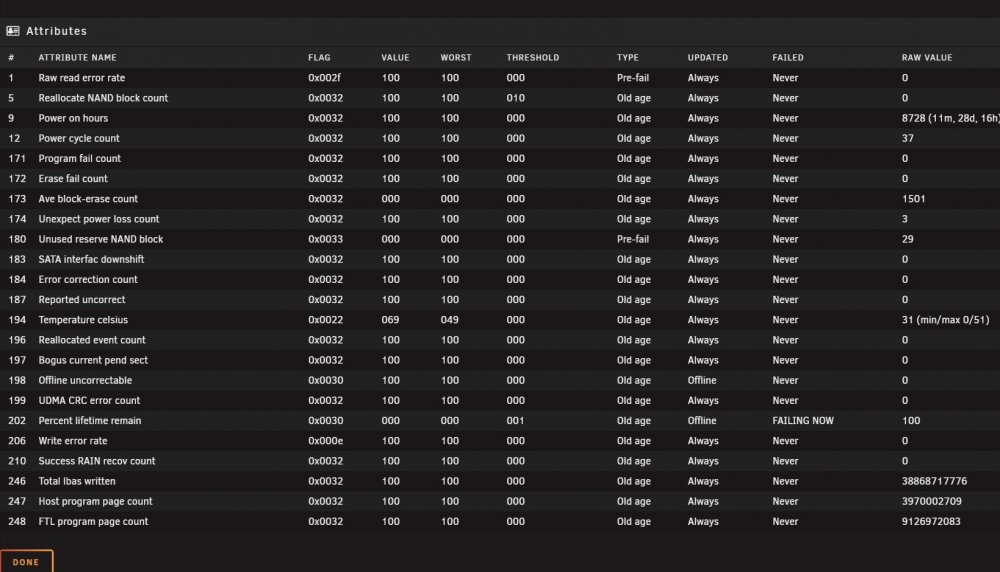This screenshot has height=572, width=1000.
Task: Select the ATTRIBUTE NAME column header
Action: click(77, 57)
